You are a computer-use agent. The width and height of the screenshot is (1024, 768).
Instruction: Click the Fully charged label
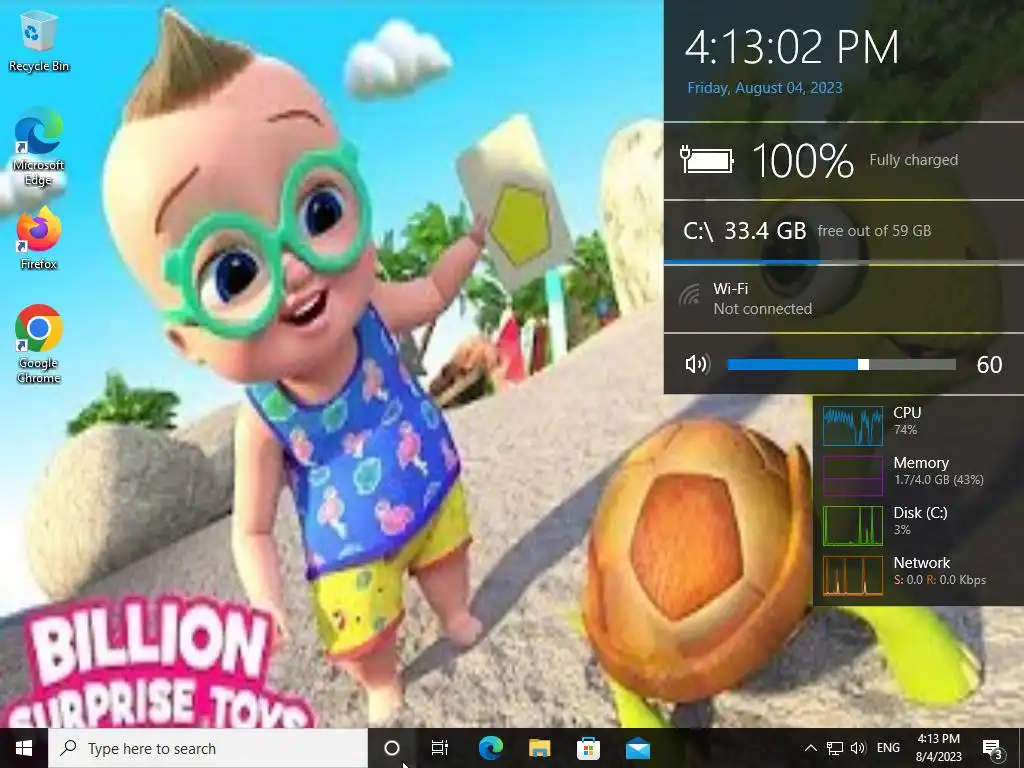pyautogui.click(x=914, y=160)
